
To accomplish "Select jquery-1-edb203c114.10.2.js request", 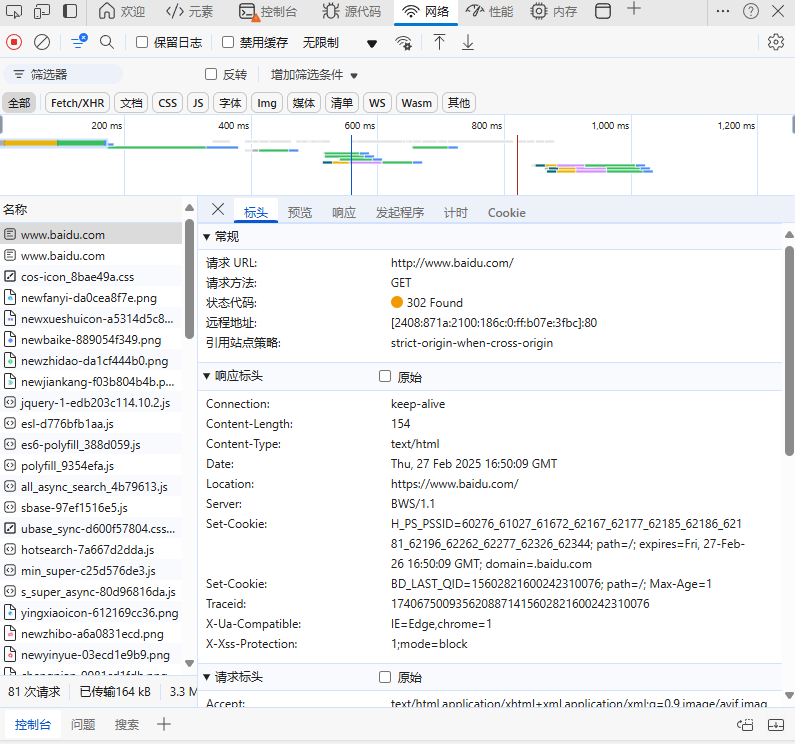I will click(91, 403).
